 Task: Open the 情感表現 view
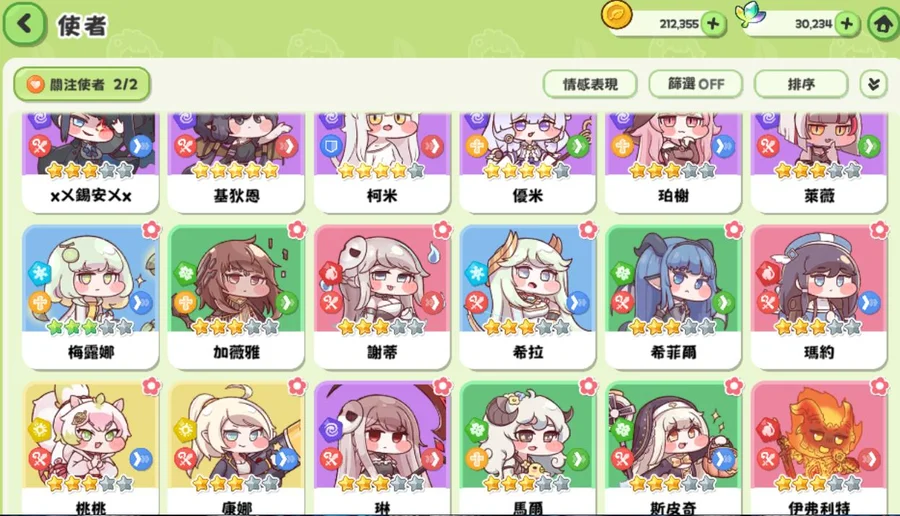click(590, 84)
